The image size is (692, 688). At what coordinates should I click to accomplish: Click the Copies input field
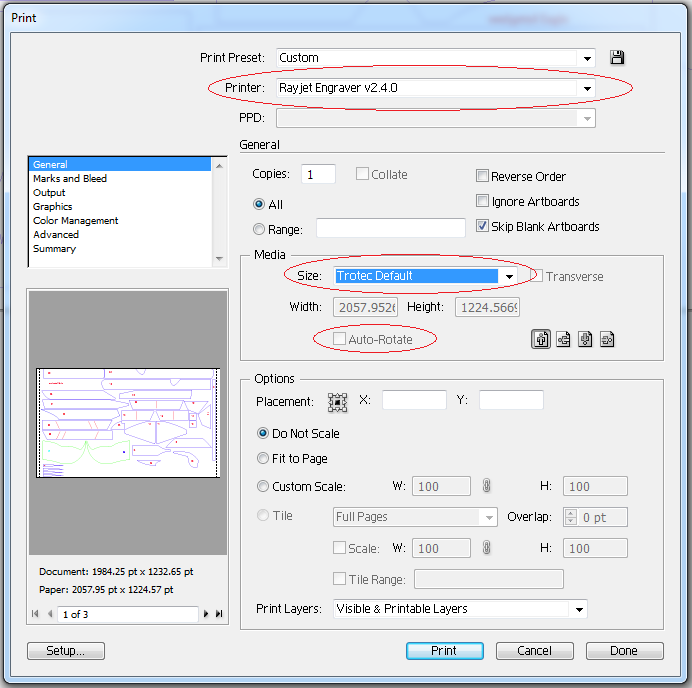coord(318,174)
